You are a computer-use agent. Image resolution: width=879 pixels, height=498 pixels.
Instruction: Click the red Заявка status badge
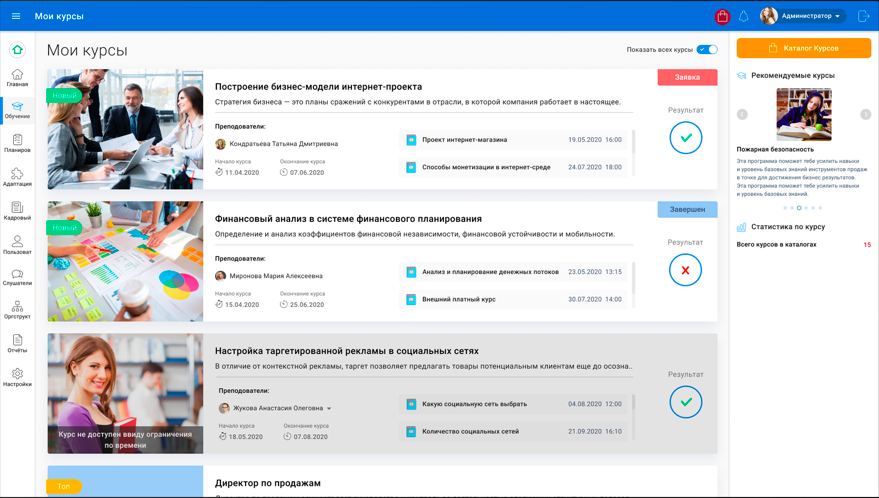pos(687,77)
